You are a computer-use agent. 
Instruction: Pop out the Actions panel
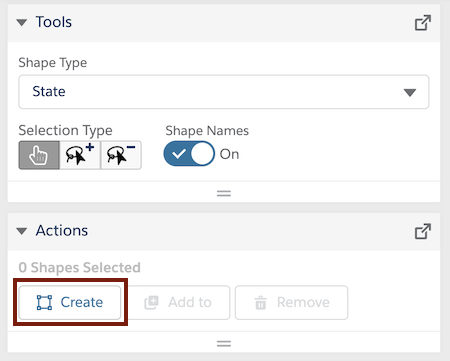click(423, 231)
